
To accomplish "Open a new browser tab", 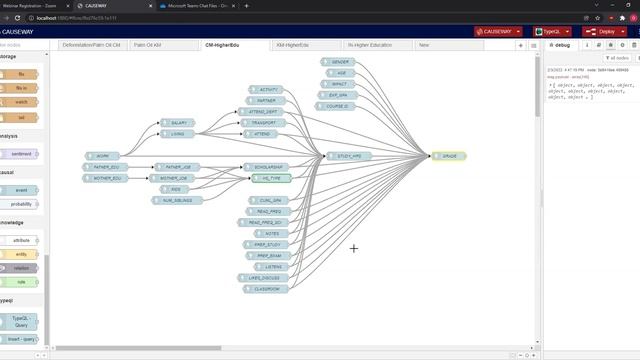I will 246,6.
